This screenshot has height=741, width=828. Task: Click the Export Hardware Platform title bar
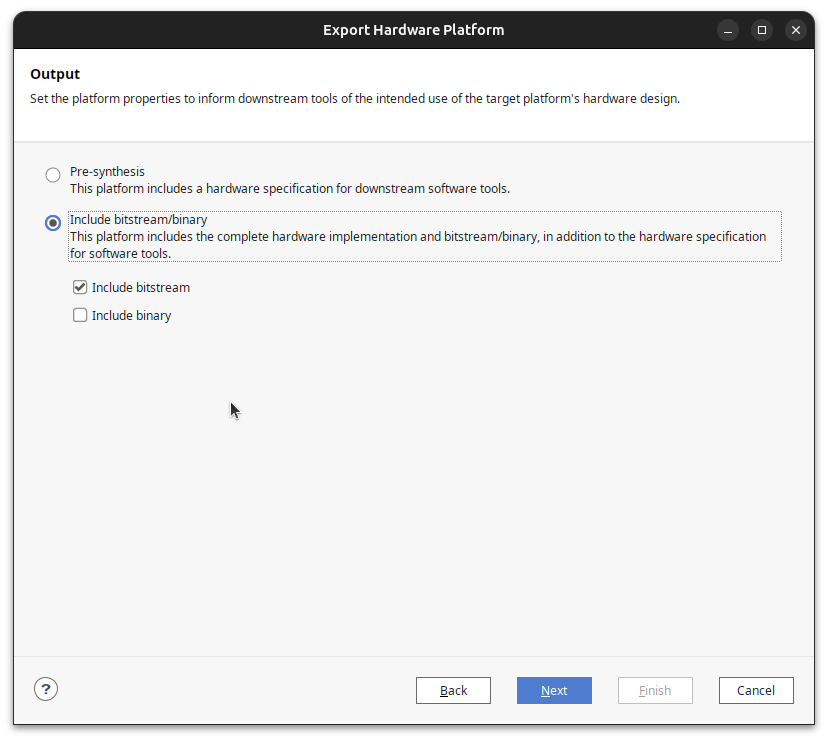(x=414, y=29)
